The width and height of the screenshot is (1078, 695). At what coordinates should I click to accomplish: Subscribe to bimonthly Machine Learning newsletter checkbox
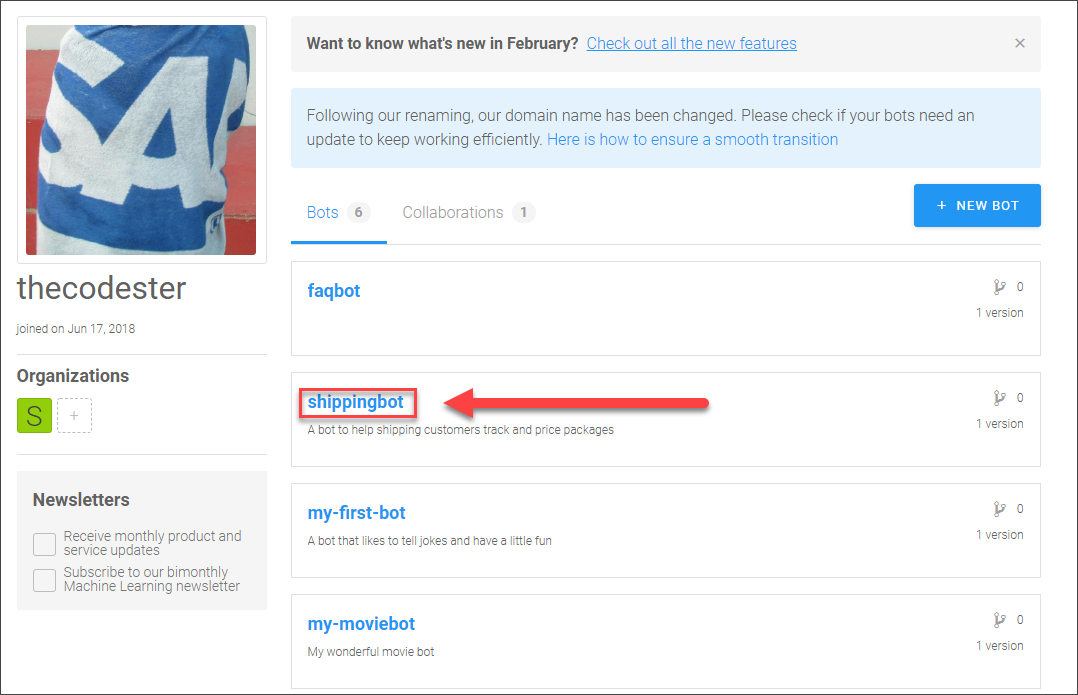(45, 580)
